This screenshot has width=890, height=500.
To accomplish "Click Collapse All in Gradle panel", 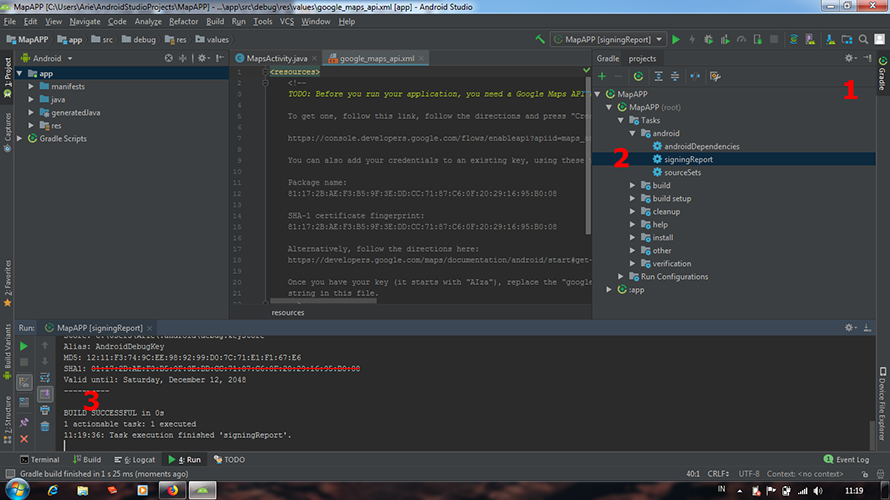I will tap(675, 76).
